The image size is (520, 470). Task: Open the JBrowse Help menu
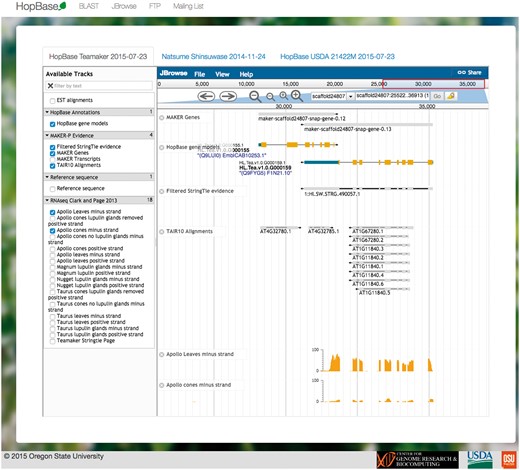[246, 74]
